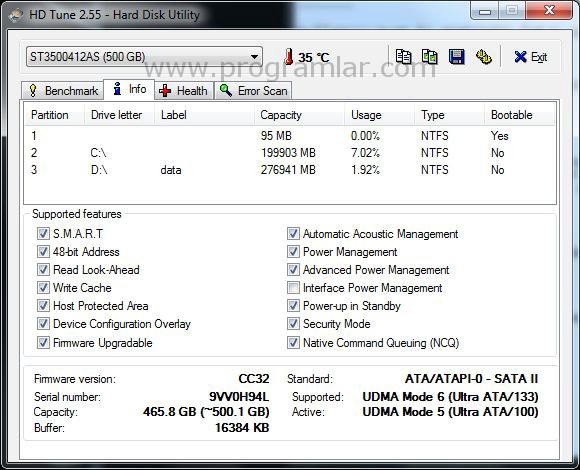Save screenshot with floppy disk icon
The height and width of the screenshot is (470, 580).
coord(456,57)
